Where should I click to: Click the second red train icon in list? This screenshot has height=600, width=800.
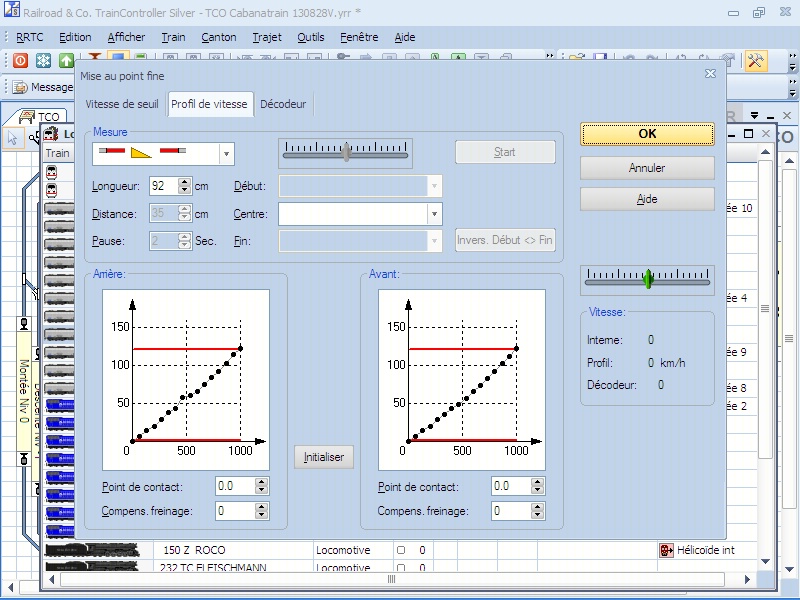[x=52, y=190]
